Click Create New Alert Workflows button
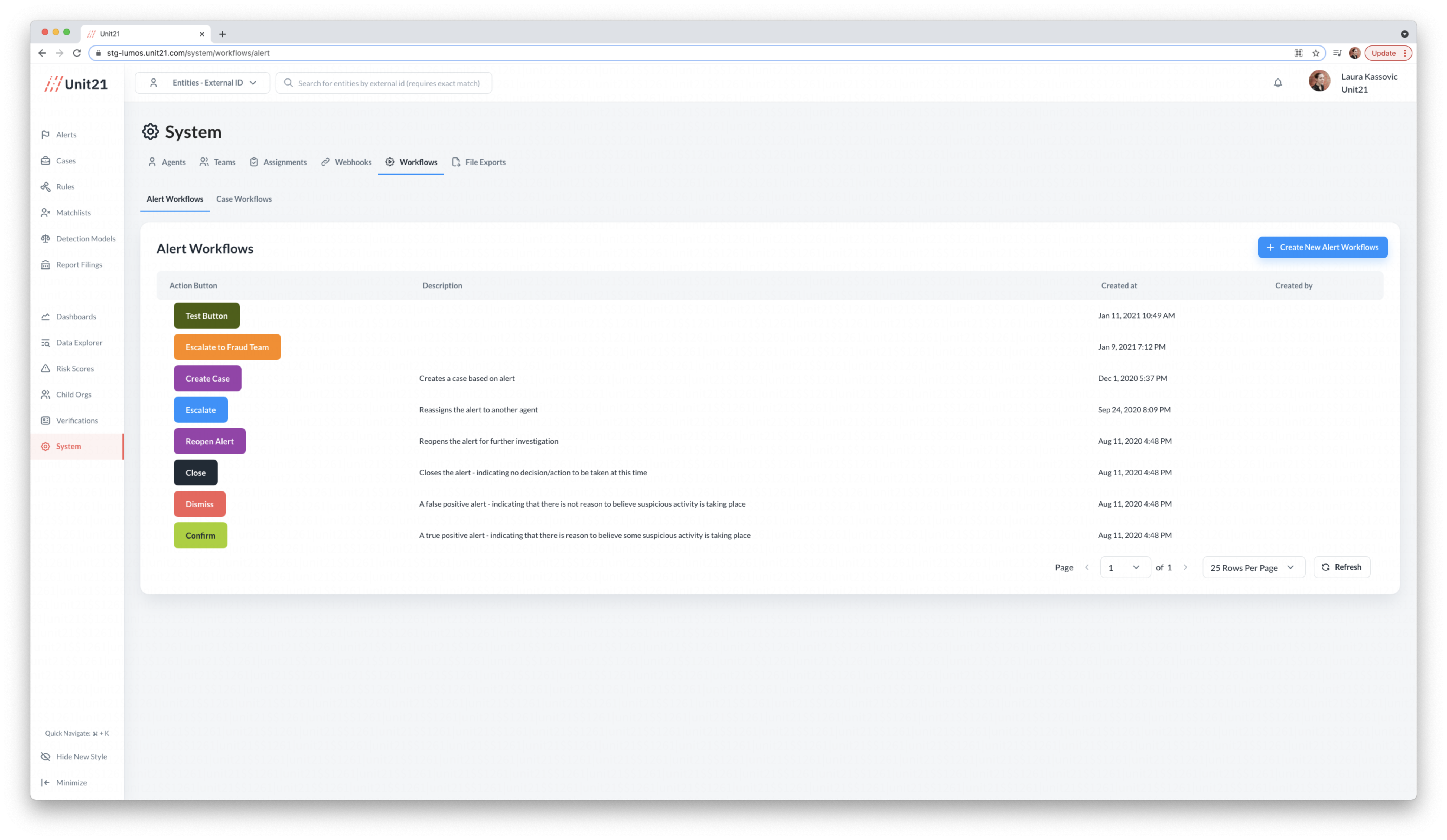The width and height of the screenshot is (1447, 840). point(1322,247)
